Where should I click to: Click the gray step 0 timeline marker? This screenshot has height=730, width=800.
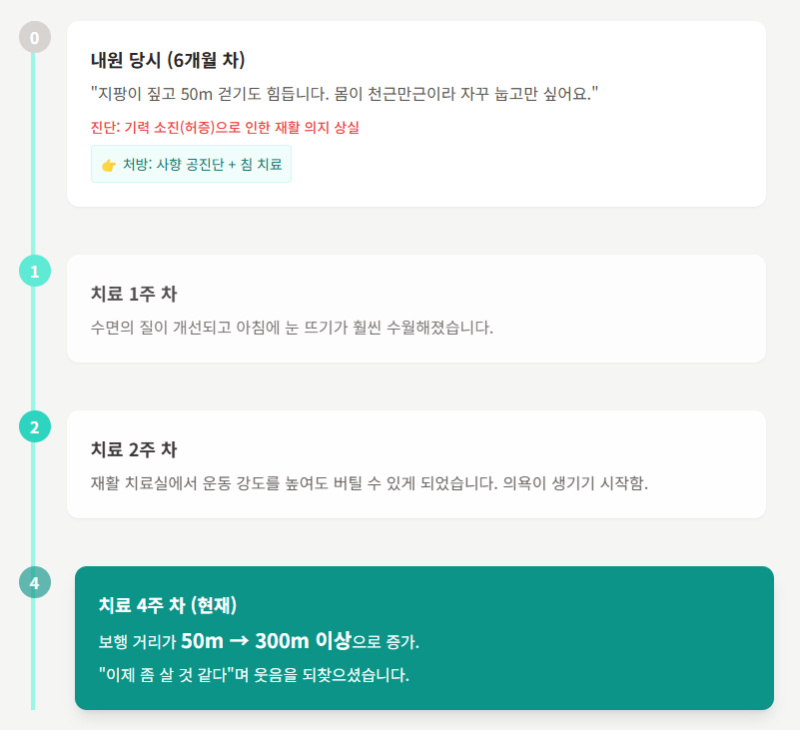[35, 37]
